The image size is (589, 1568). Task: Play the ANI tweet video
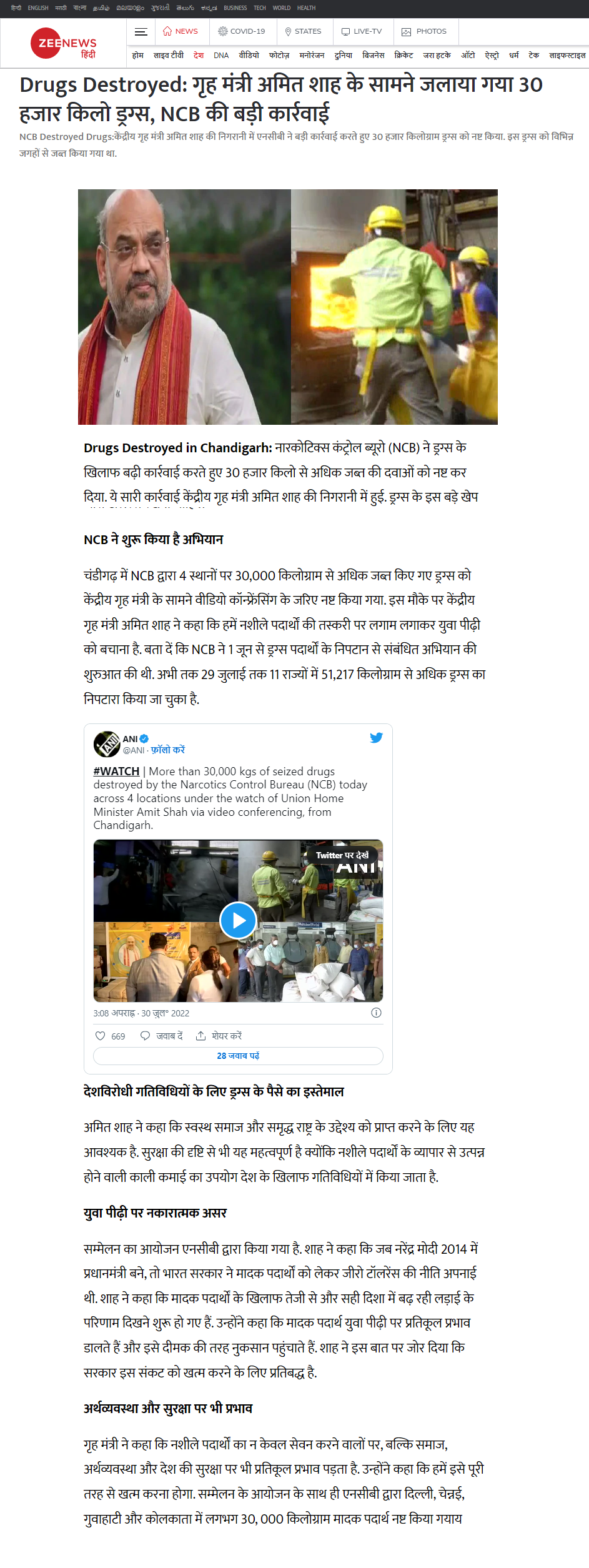(238, 920)
